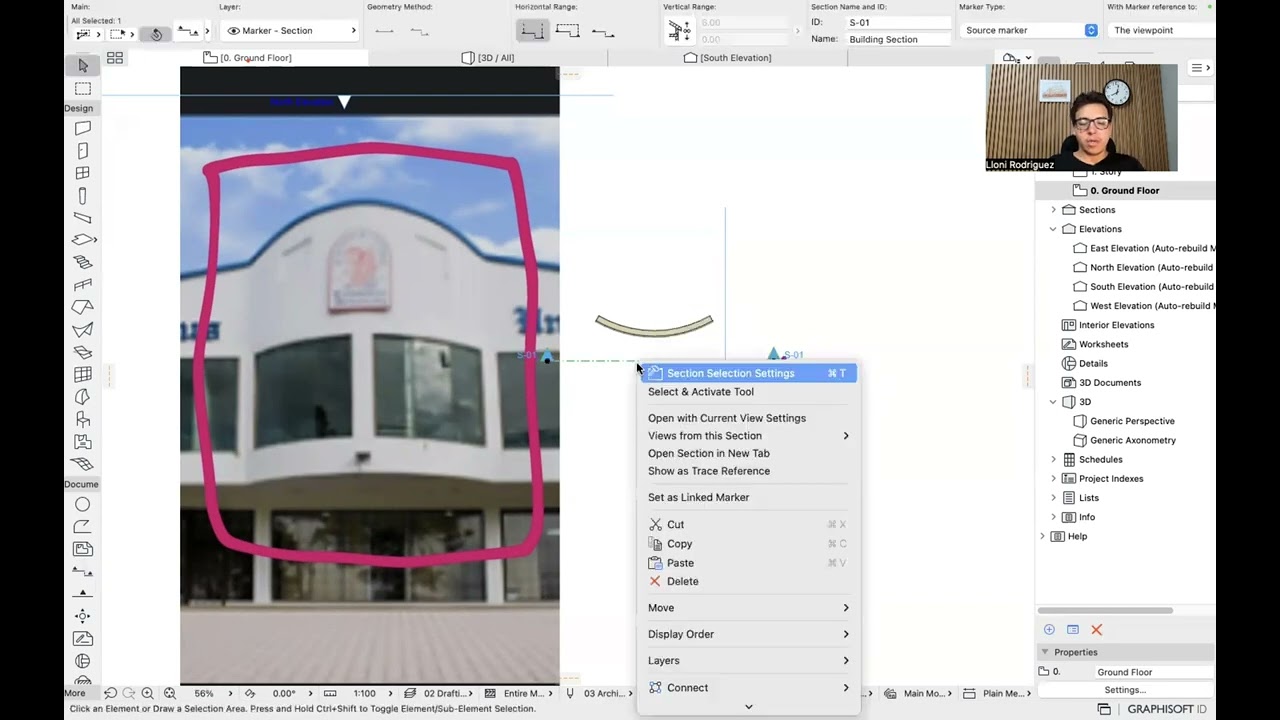Click the section ID field S-01

click(898, 22)
